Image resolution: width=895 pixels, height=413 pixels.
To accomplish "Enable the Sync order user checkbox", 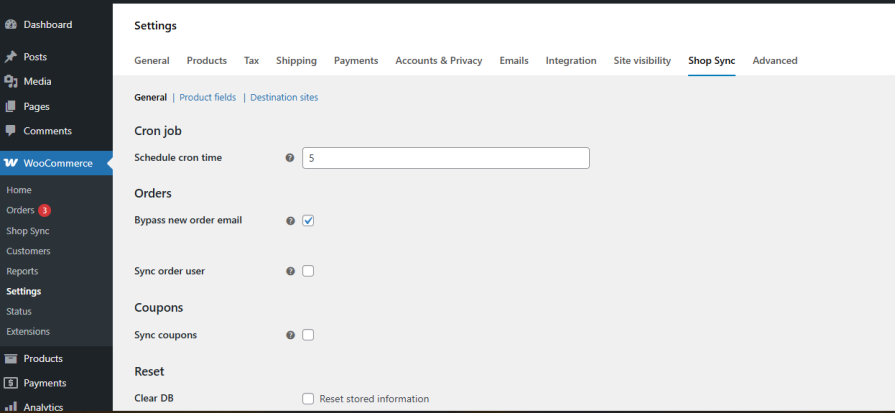I will tap(308, 271).
